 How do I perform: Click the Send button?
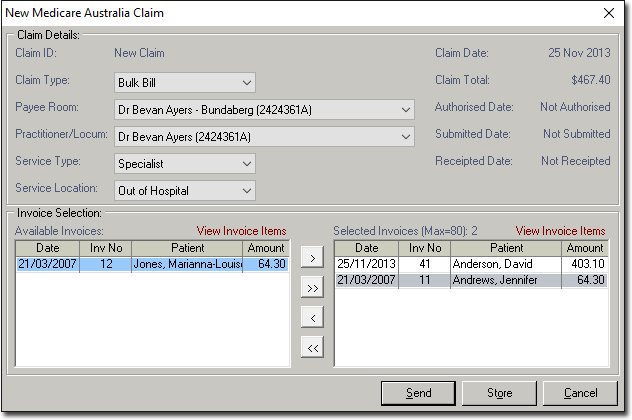pyautogui.click(x=419, y=393)
